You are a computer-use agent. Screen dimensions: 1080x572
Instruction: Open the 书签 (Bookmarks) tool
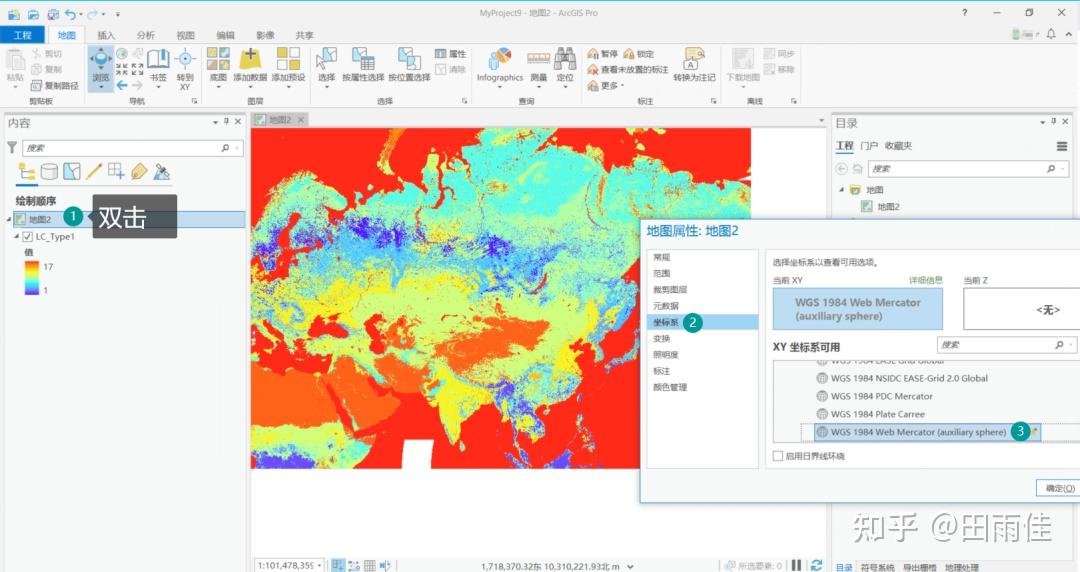(158, 67)
